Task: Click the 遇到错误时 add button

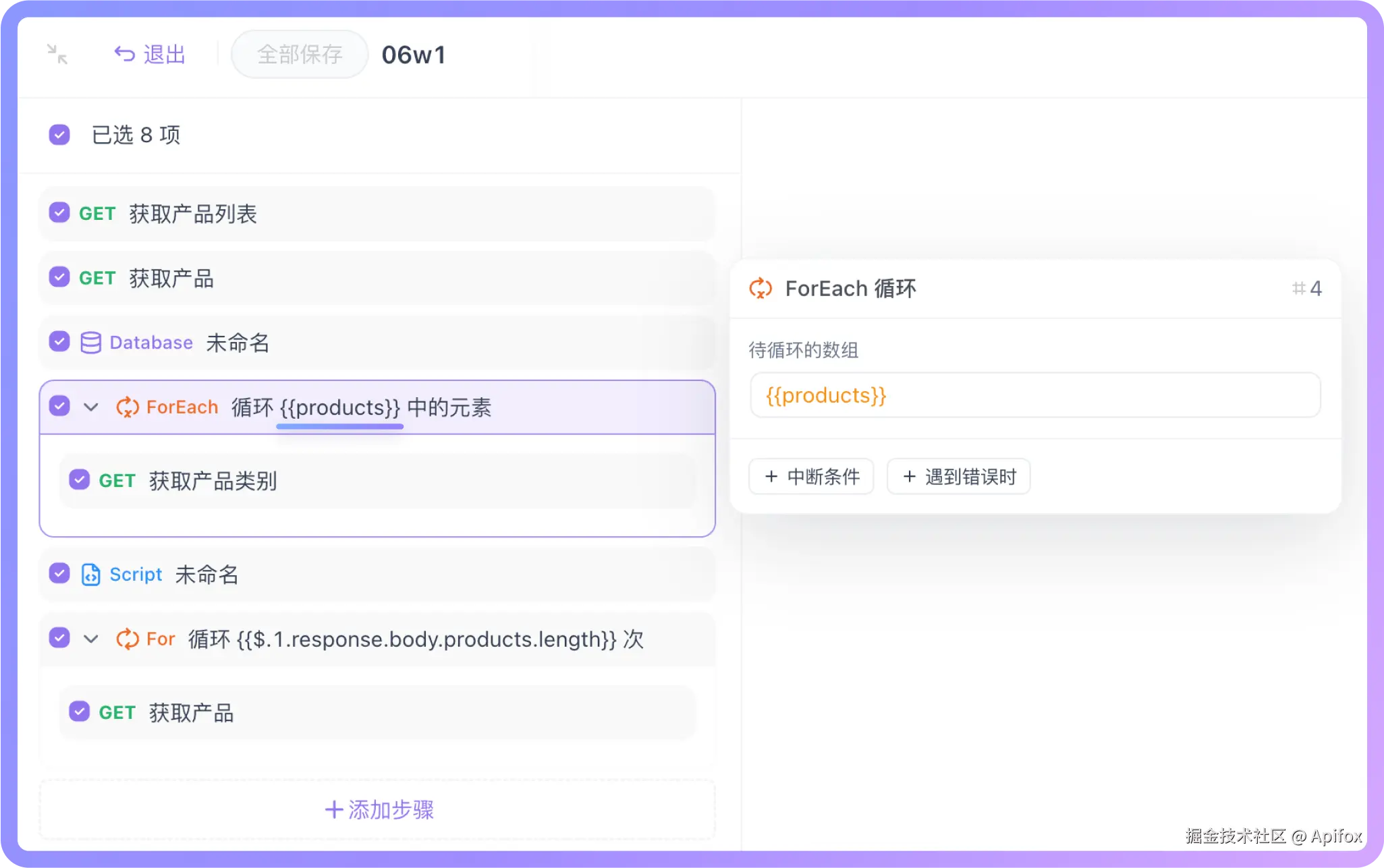Action: (958, 477)
